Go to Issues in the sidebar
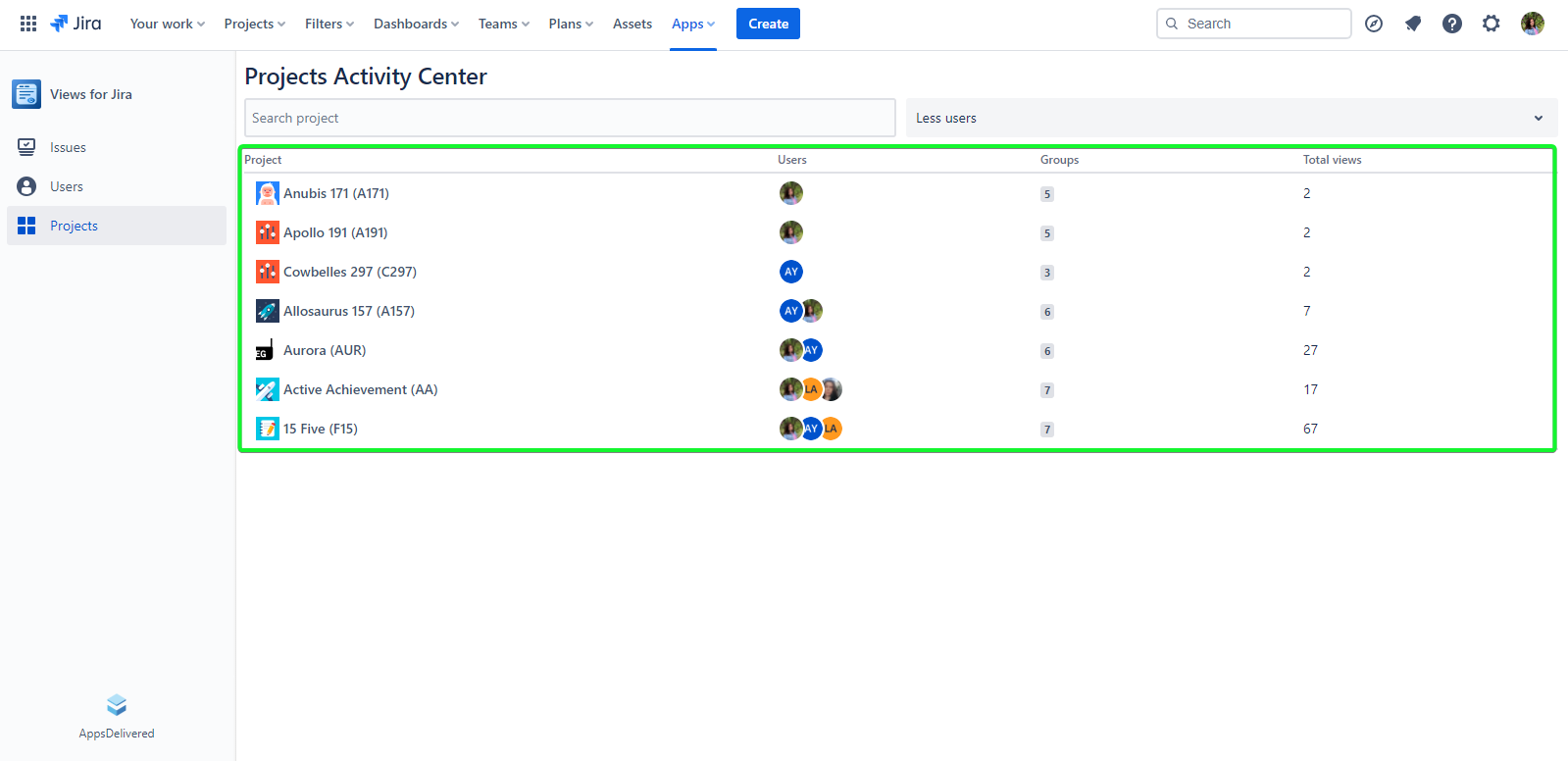1568x761 pixels. (68, 147)
